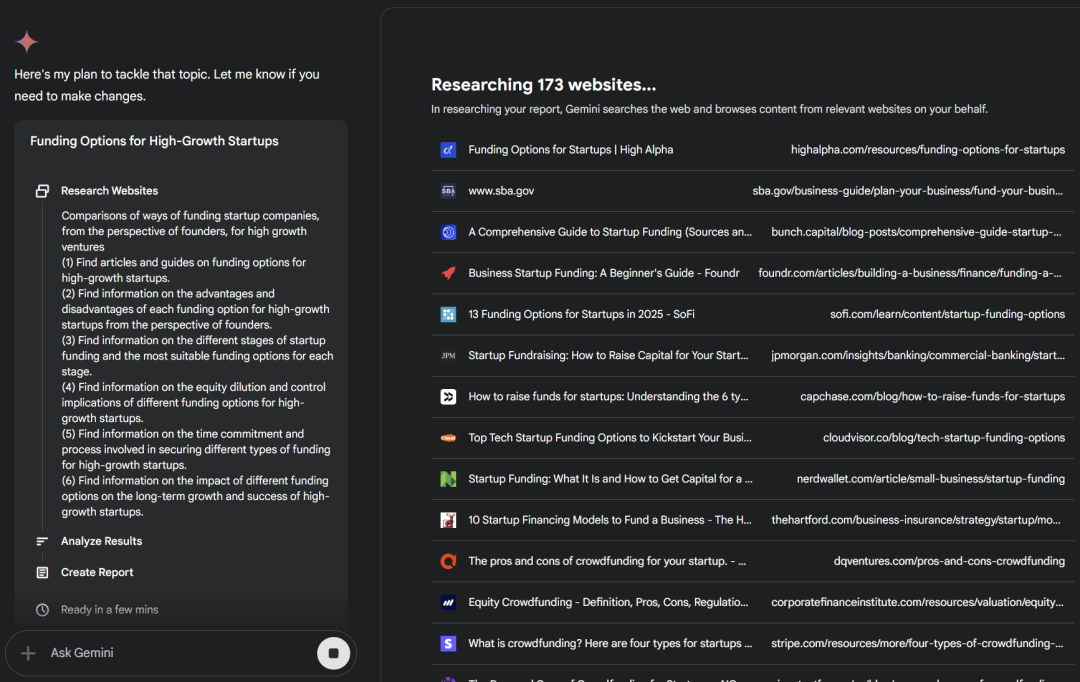The height and width of the screenshot is (682, 1080).
Task: Expand the Research Websites section
Action: coord(109,191)
